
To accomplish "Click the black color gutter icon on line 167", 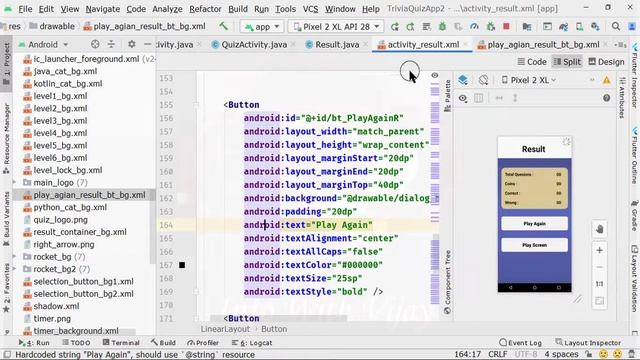I will pyautogui.click(x=182, y=265).
